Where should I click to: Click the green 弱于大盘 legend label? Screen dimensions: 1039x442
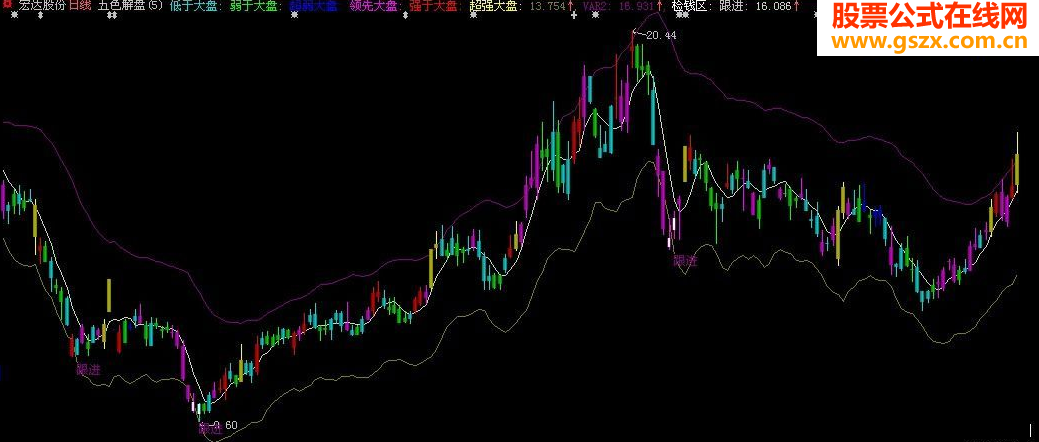pos(256,6)
